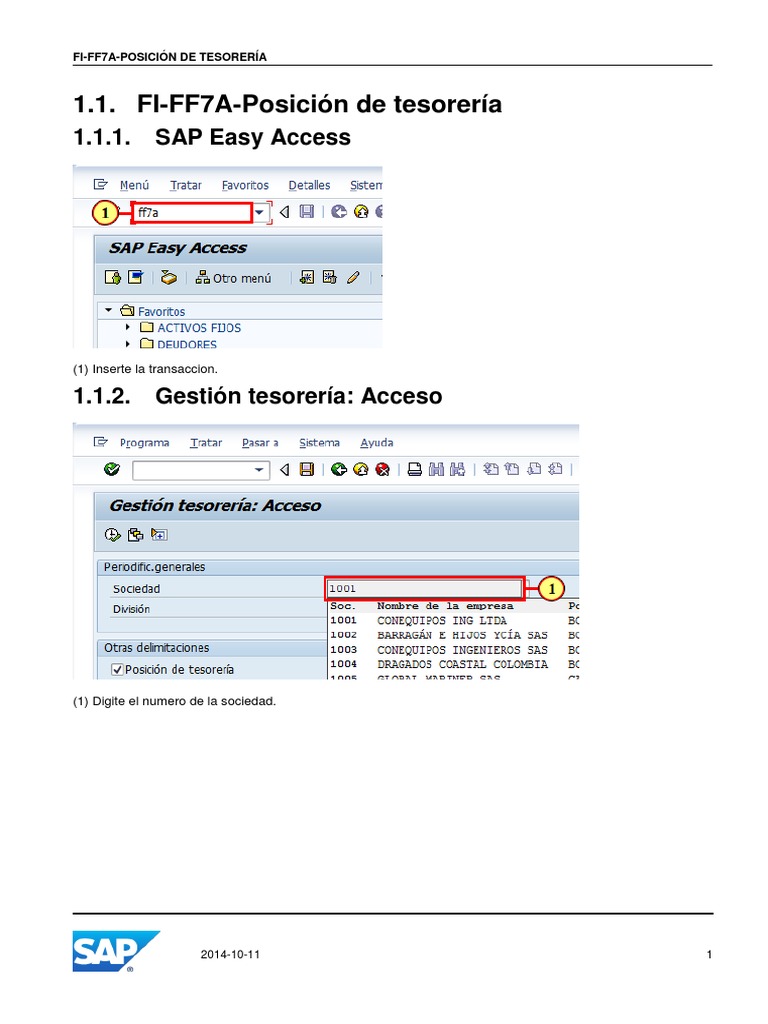Image resolution: width=768 pixels, height=1024 pixels.
Task: Click the Previous page icon
Action: pyautogui.click(x=513, y=469)
